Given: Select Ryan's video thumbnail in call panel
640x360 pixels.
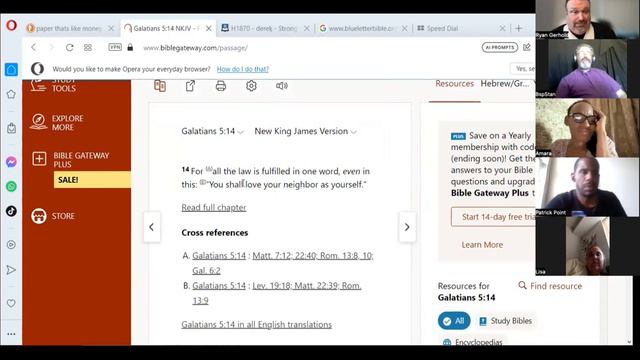Looking at the screenshot, I should click(x=587, y=20).
